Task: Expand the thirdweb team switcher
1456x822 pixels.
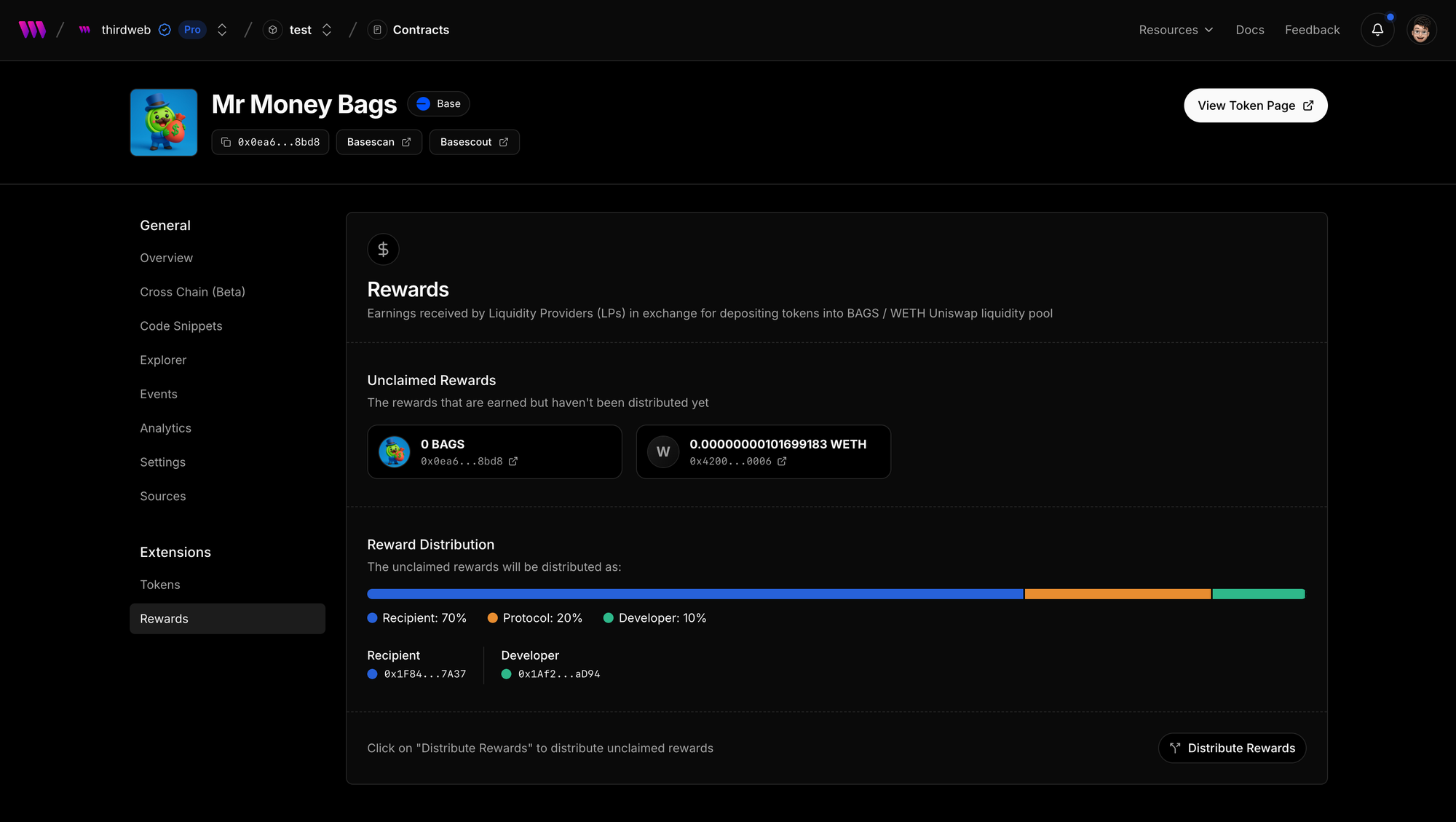Action: [222, 30]
